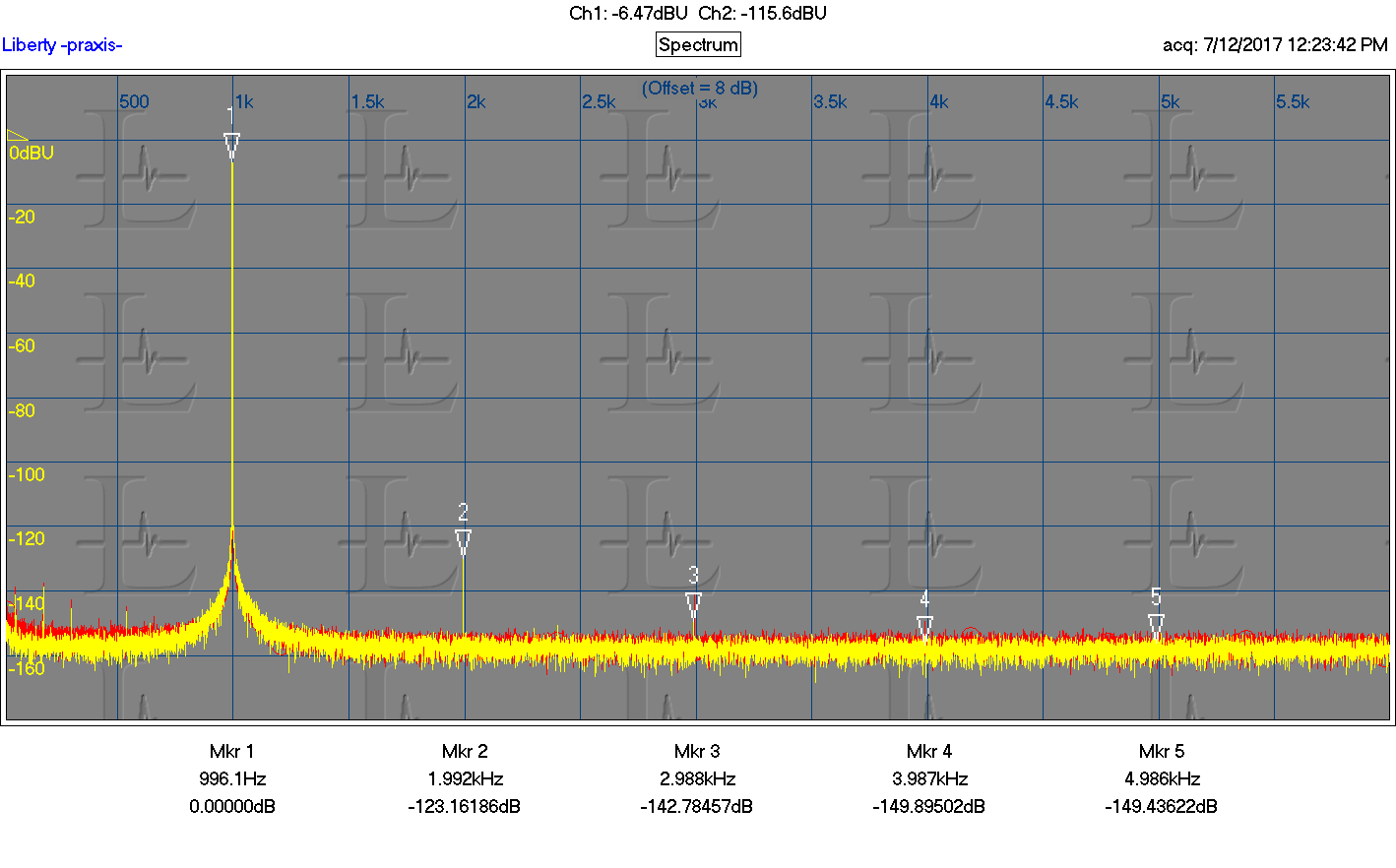Click the Ch1: -6.47dBU reading
The height and width of the screenshot is (868, 1396).
tap(628, 13)
